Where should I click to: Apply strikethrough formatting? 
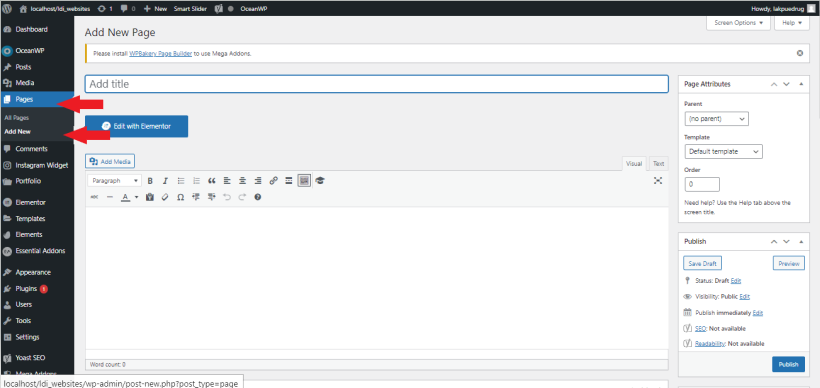coord(94,197)
